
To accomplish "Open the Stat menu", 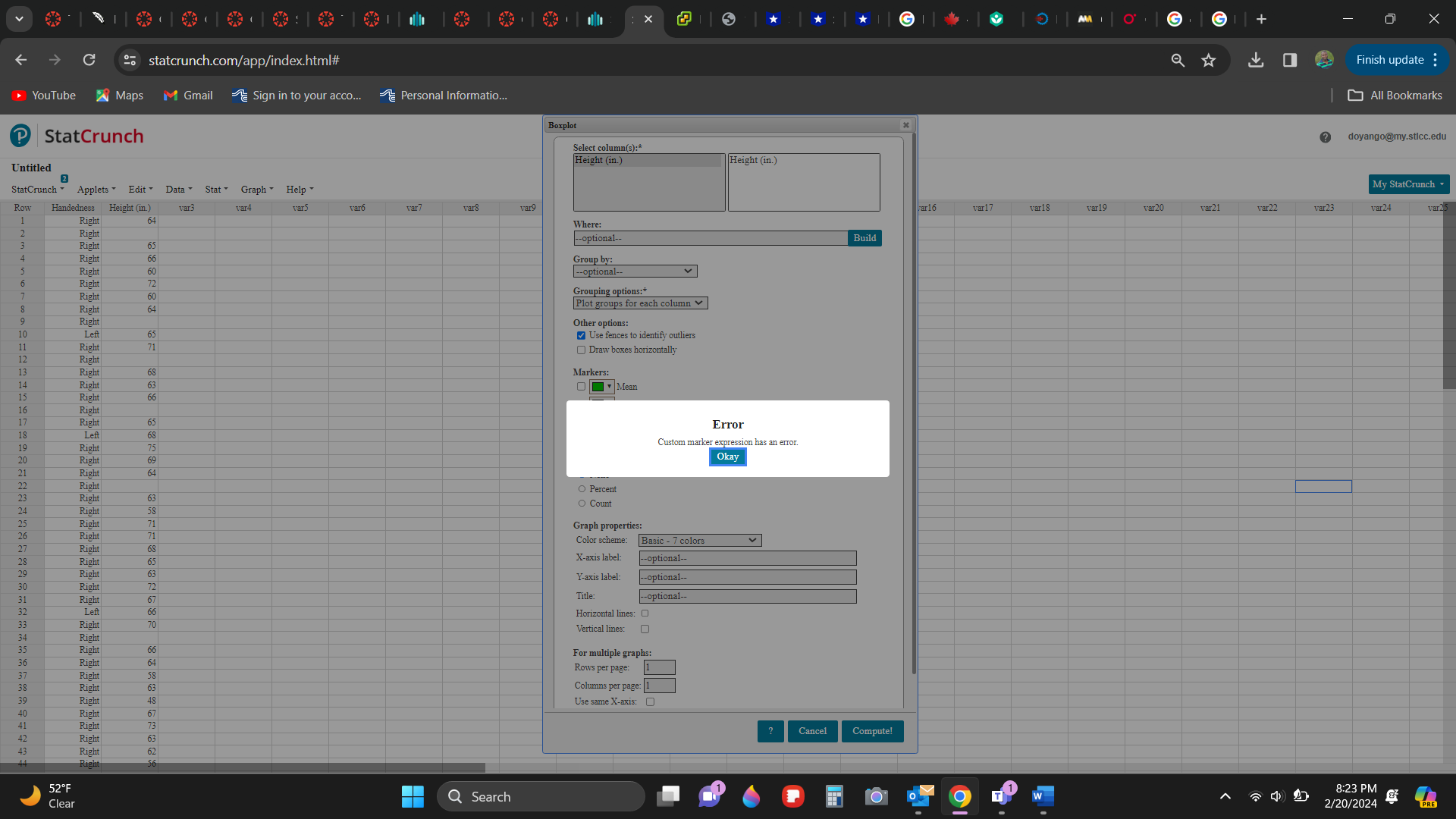I will [x=215, y=190].
